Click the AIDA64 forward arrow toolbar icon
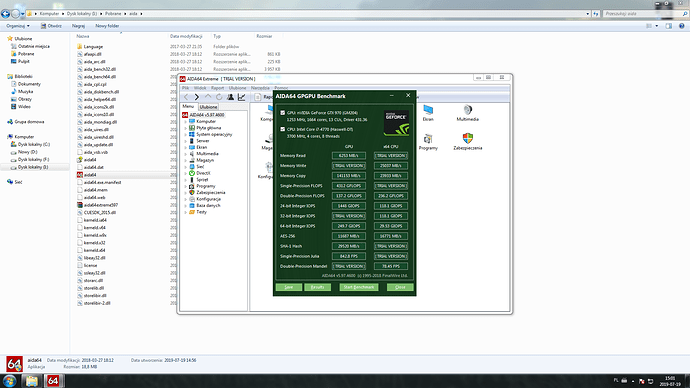The image size is (690, 388). (196, 97)
